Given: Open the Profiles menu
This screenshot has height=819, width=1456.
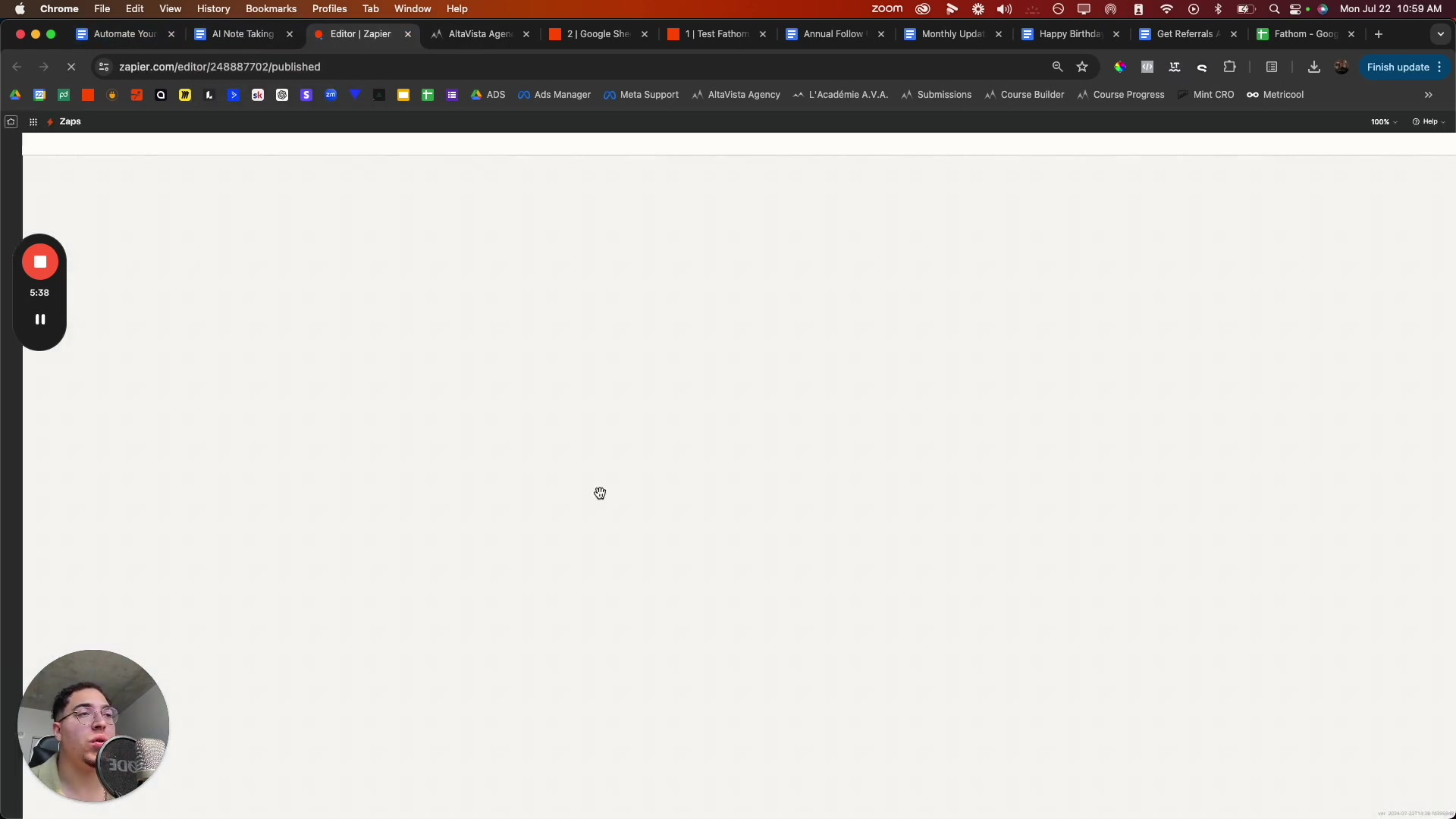Looking at the screenshot, I should coord(329,8).
